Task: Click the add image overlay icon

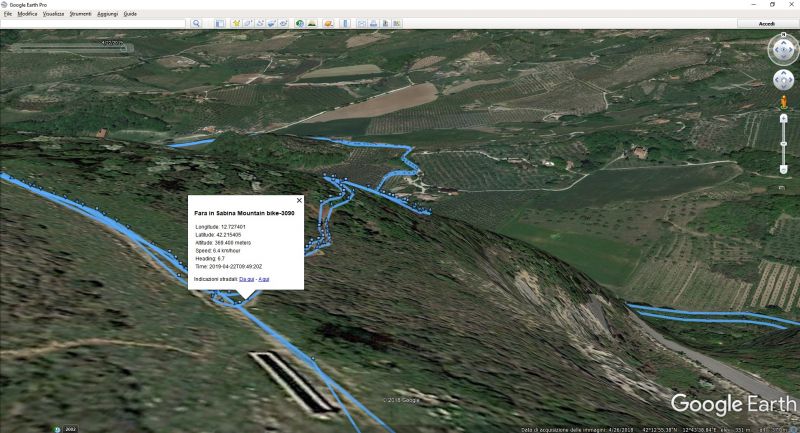Action: coord(271,23)
